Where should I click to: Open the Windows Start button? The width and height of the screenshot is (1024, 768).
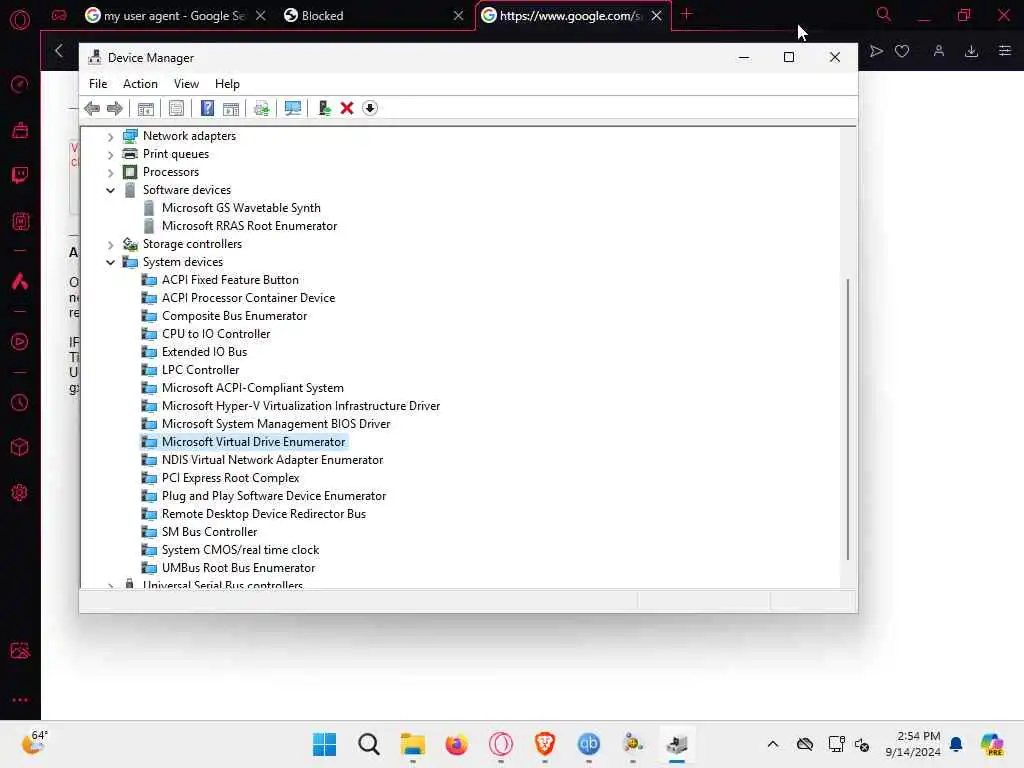tap(324, 744)
